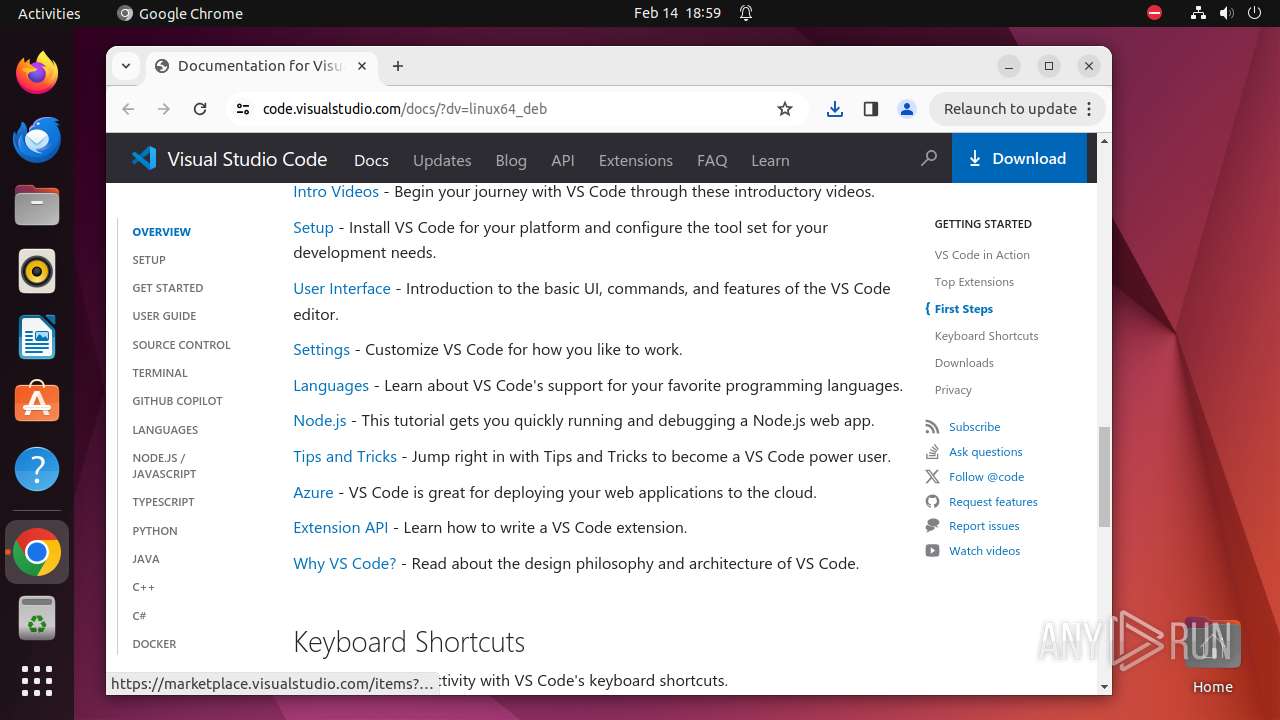Viewport: 1280px width, 720px height.
Task: Open the network system tray icon
Action: tap(1198, 13)
